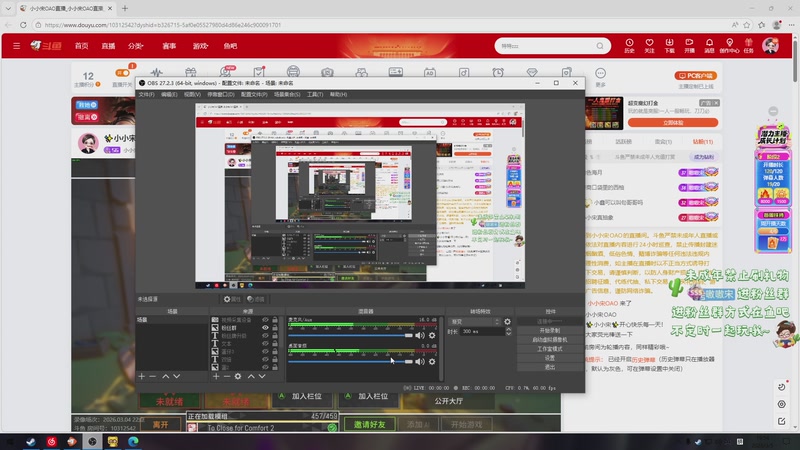The height and width of the screenshot is (450, 800).
Task: Move source up with up chevron
Action: pyautogui.click(x=251, y=376)
